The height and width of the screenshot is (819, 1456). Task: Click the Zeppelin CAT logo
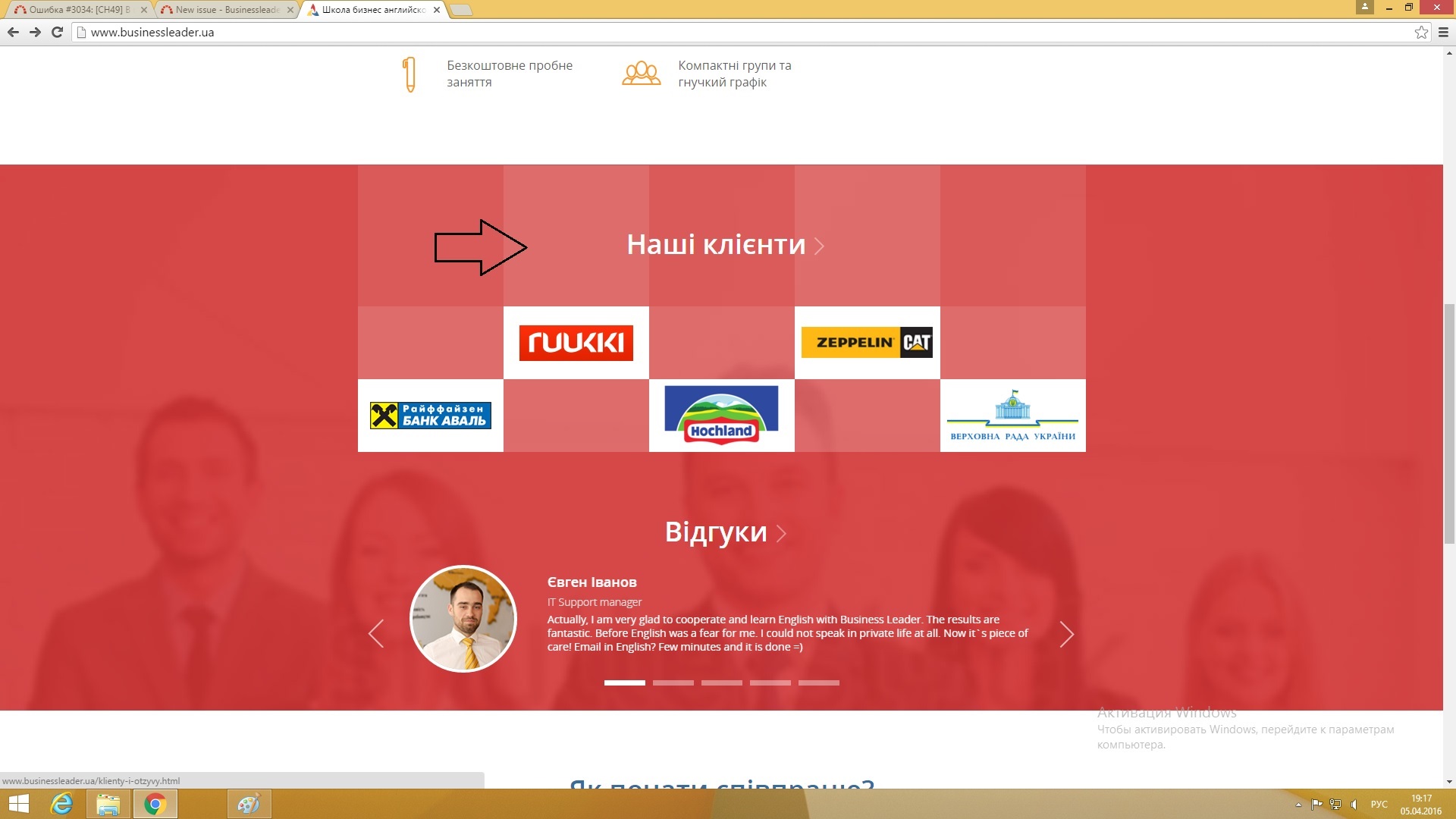pyautogui.click(x=867, y=343)
